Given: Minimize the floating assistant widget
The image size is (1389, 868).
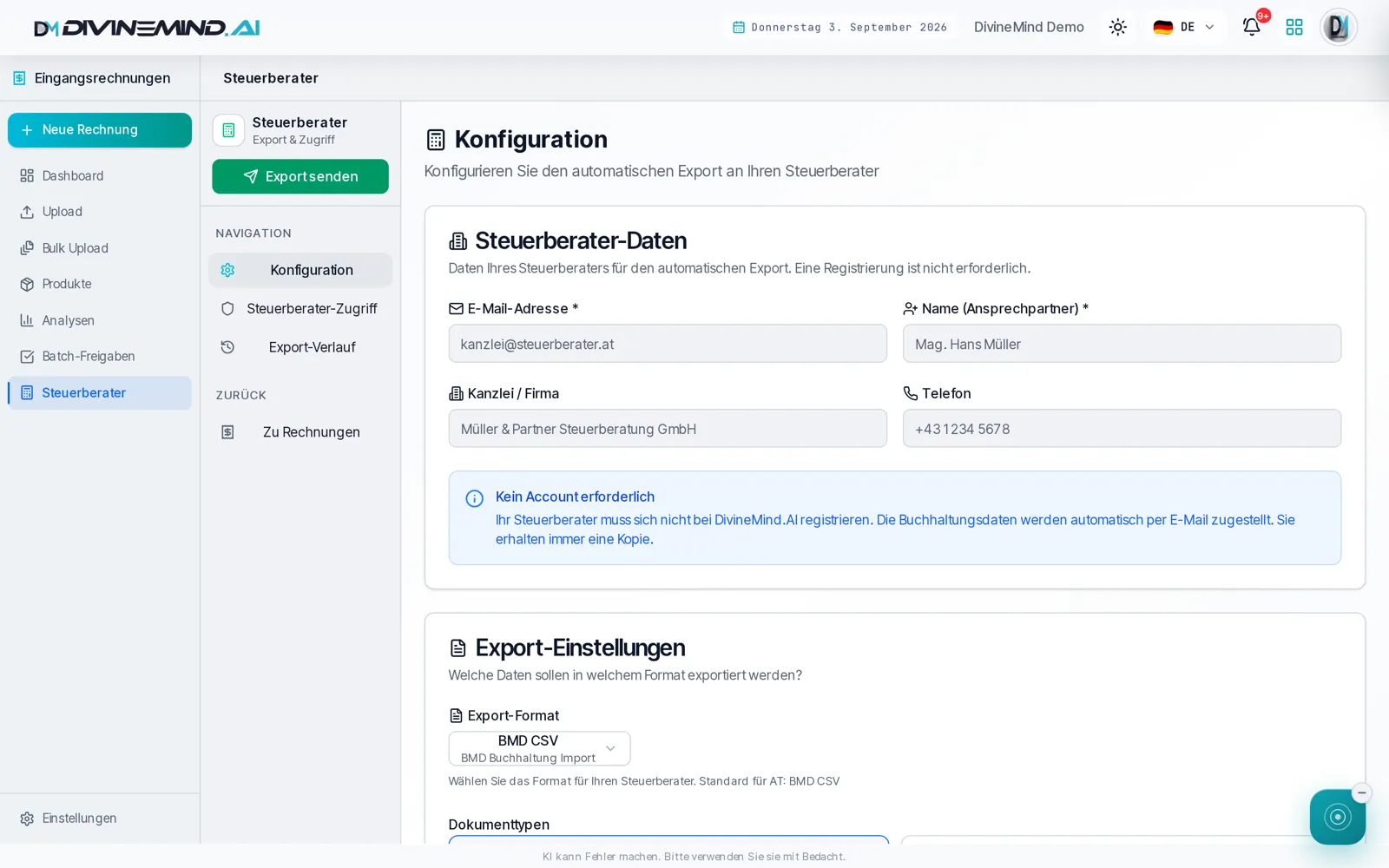Looking at the screenshot, I should tap(1361, 792).
